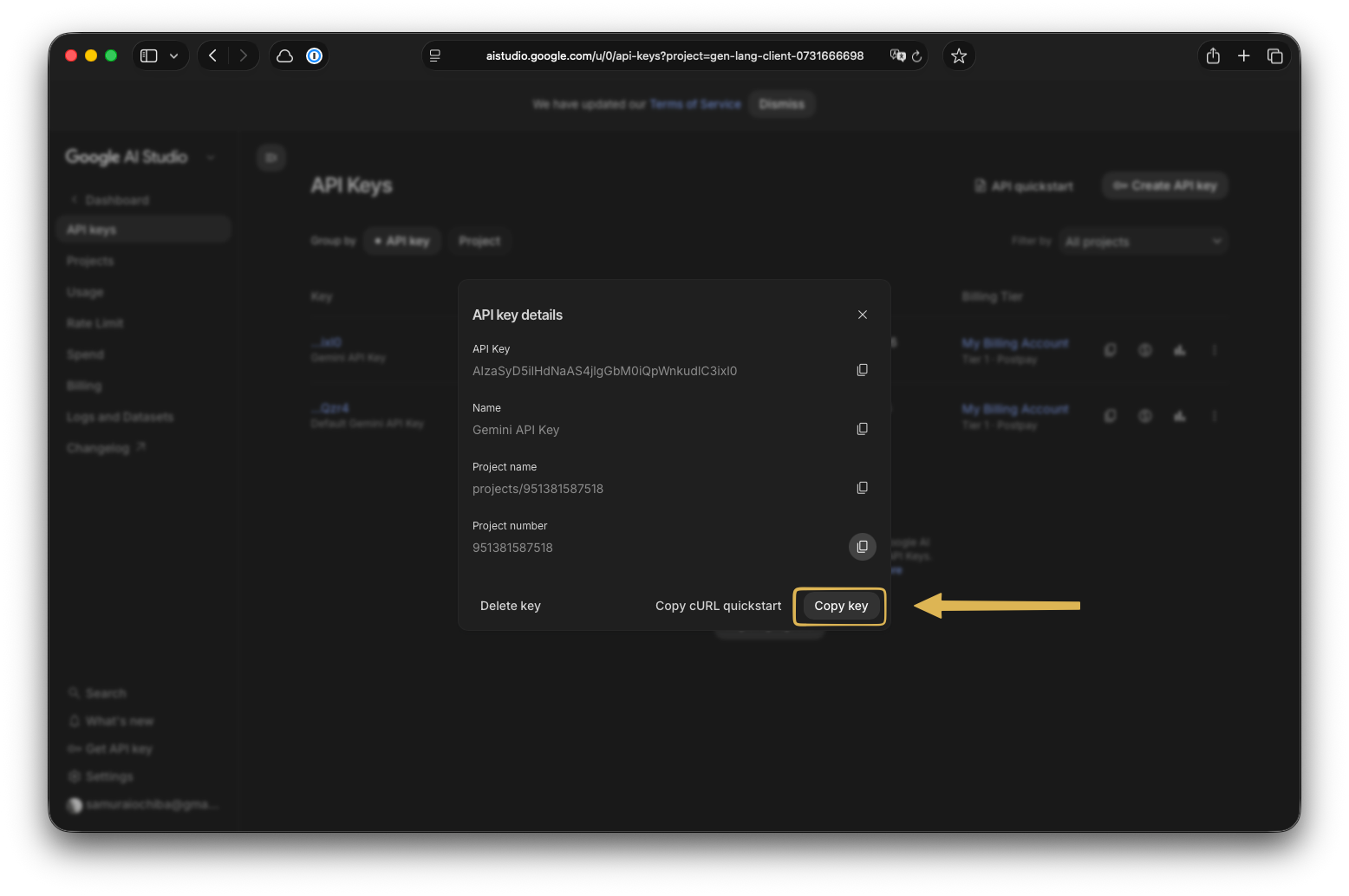View usage chart icon in second row
Viewport: 1349px width, 896px height.
pos(1180,416)
